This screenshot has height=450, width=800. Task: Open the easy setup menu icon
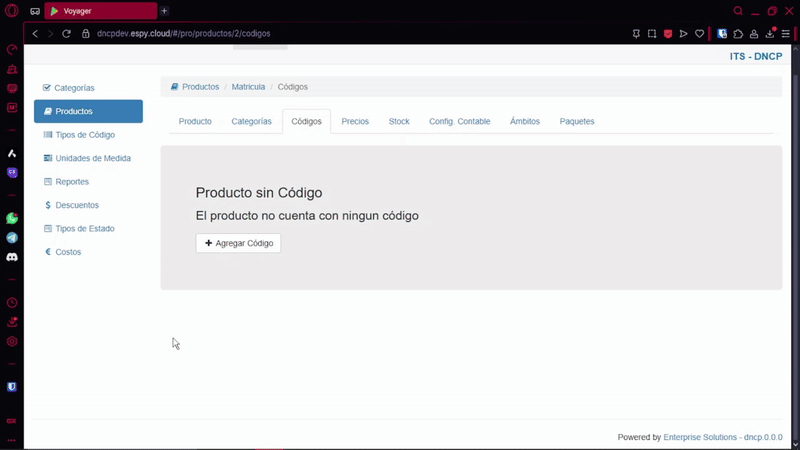pyautogui.click(x=786, y=34)
